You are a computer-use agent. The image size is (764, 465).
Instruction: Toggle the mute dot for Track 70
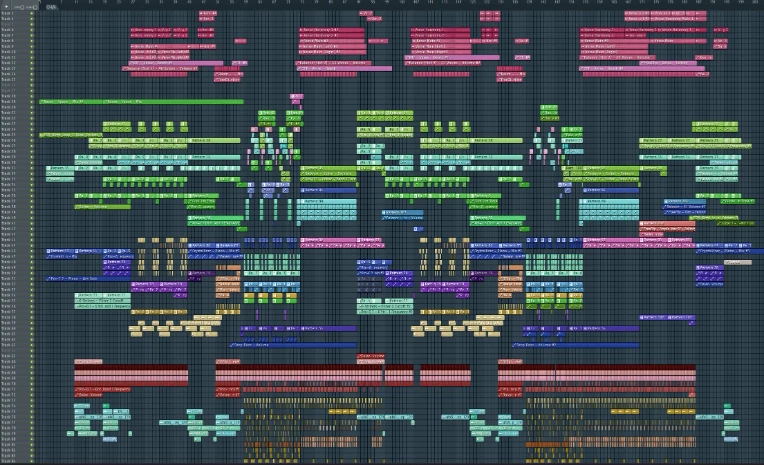(32, 384)
